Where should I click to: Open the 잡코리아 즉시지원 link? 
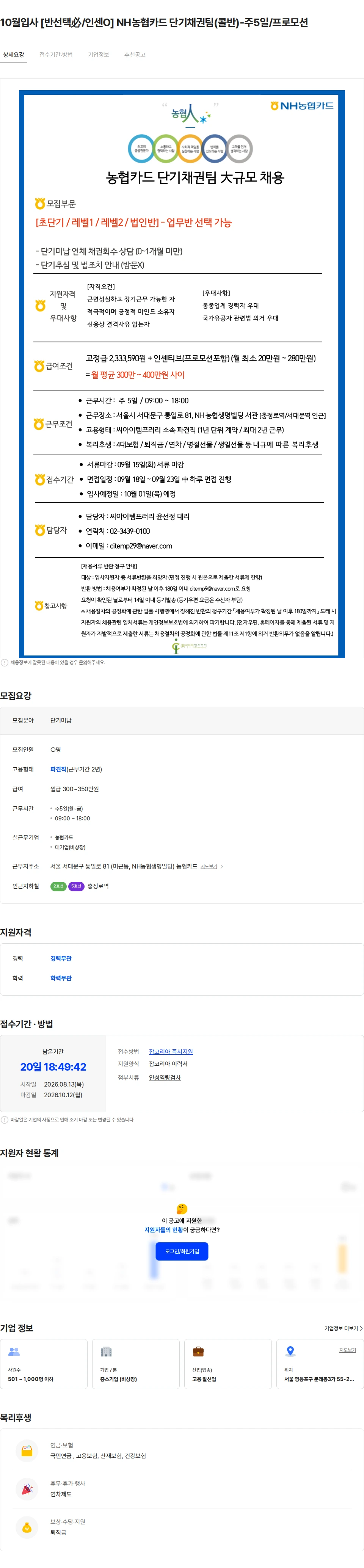coord(171,1052)
